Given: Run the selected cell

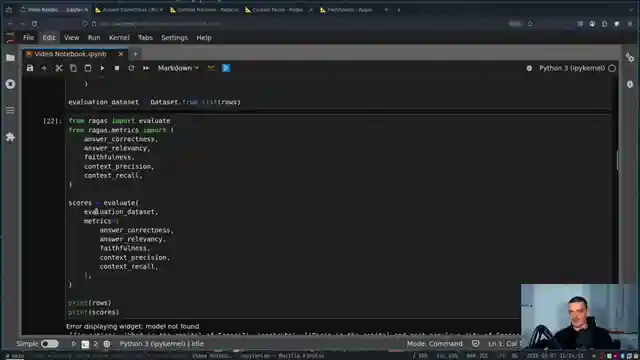Looking at the screenshot, I should (102, 68).
